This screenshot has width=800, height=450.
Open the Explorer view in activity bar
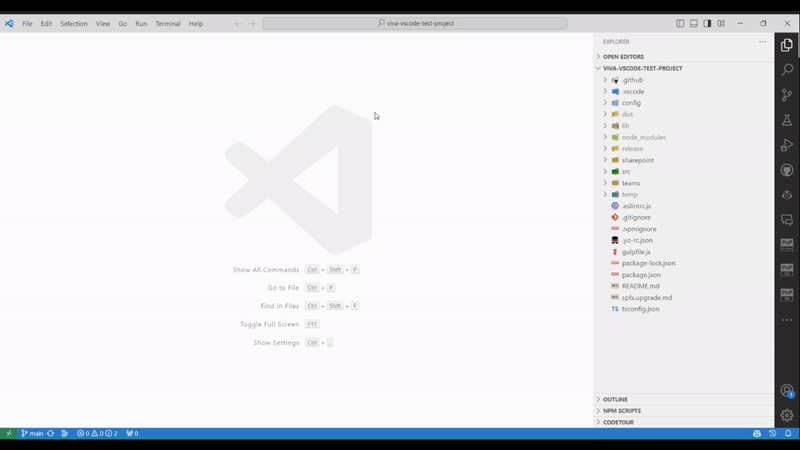point(787,45)
